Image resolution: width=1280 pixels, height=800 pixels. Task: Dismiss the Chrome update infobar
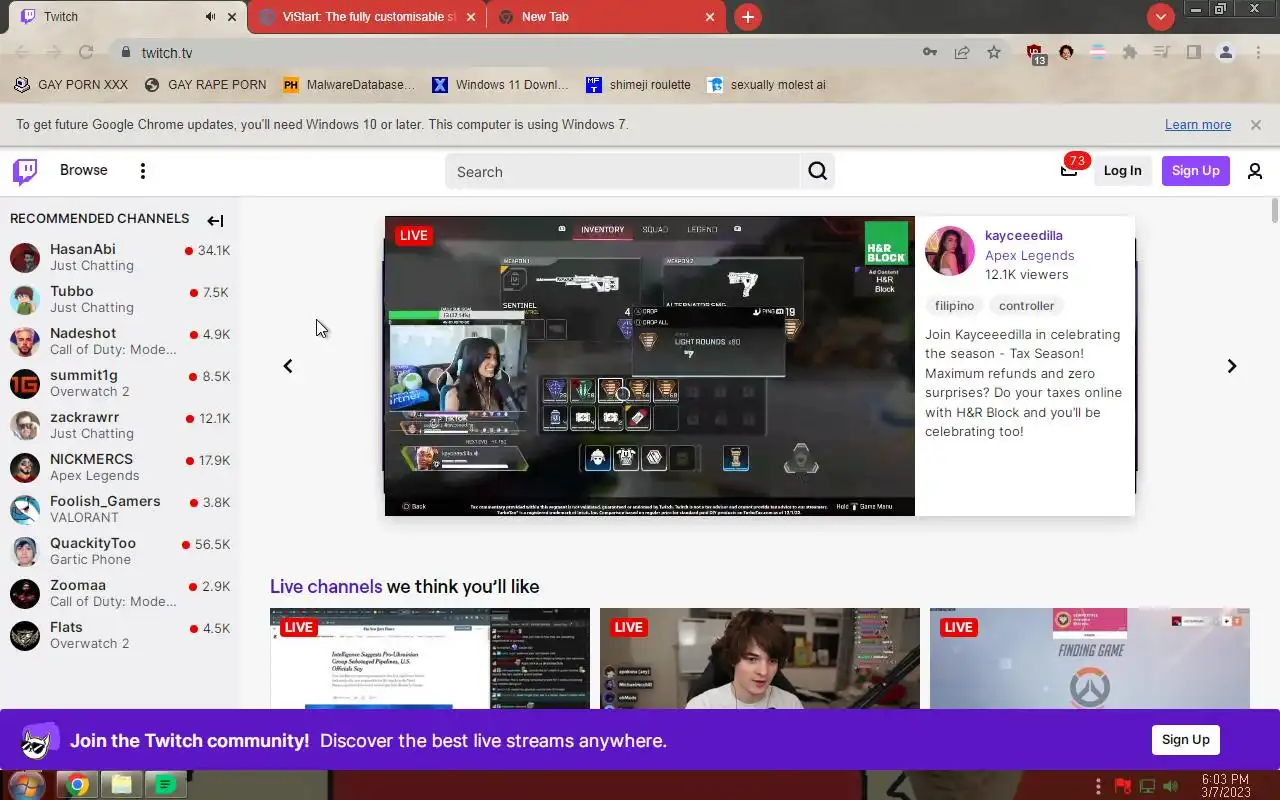(1256, 125)
